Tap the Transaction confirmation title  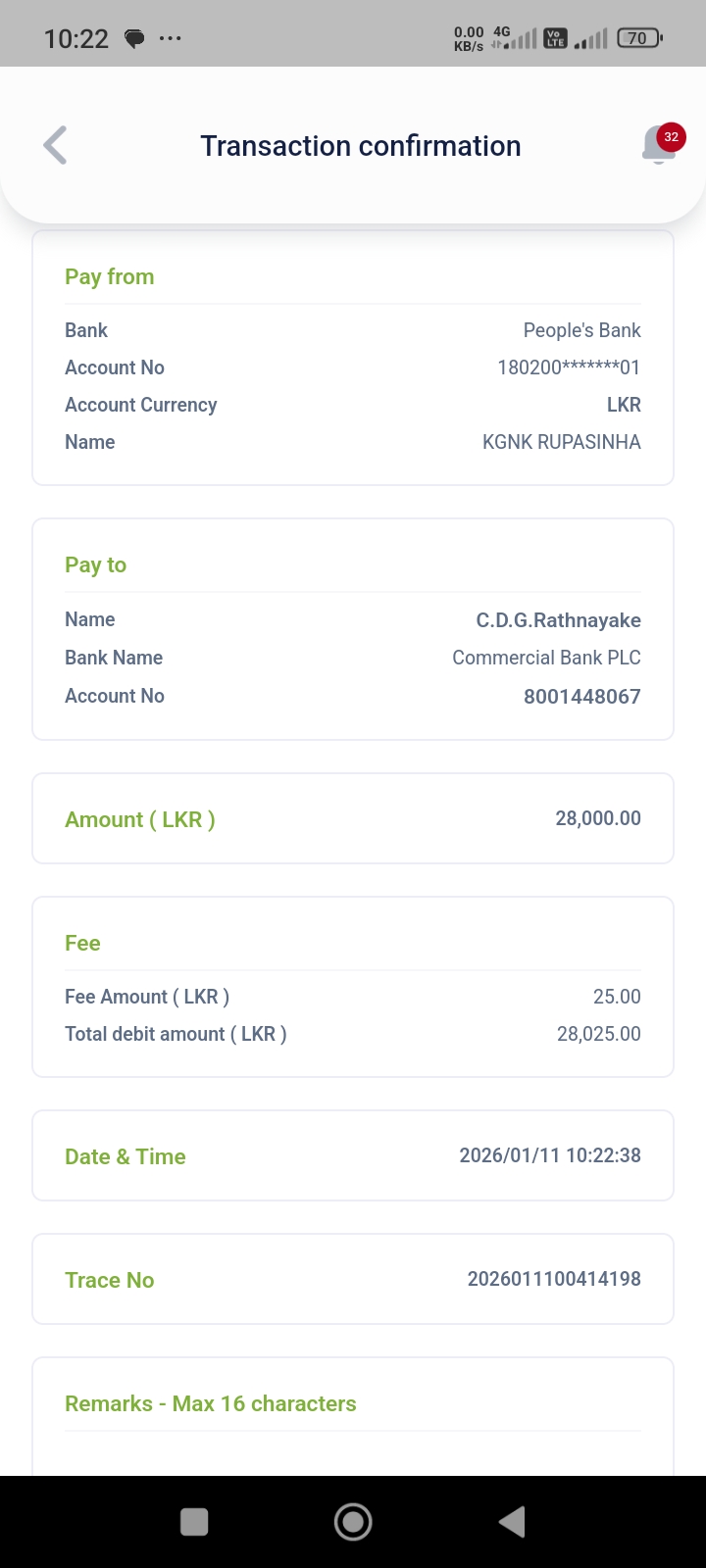pyautogui.click(x=361, y=146)
